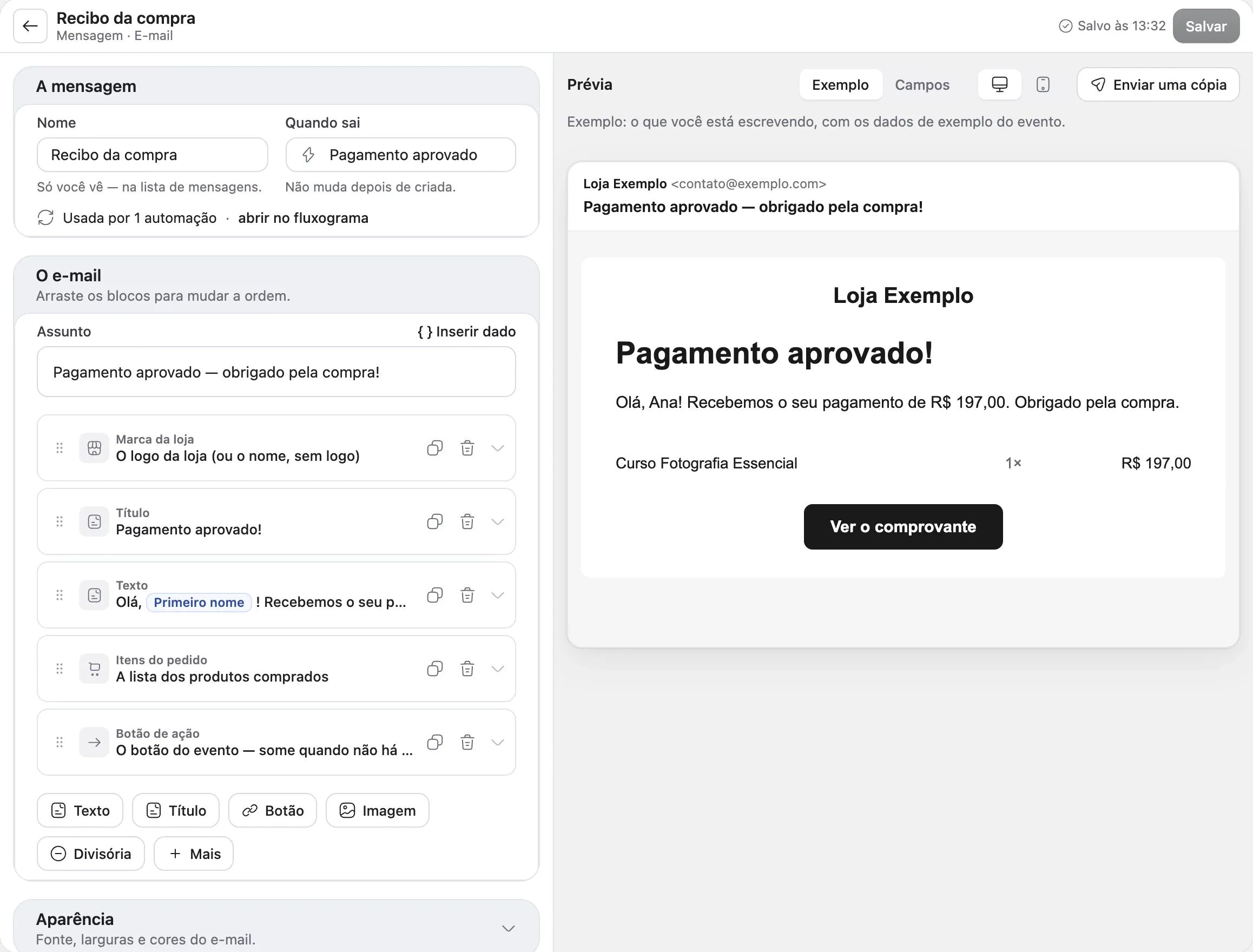Image resolution: width=1253 pixels, height=952 pixels.
Task: Grab the Marca da loja drag handle
Action: pyautogui.click(x=60, y=448)
